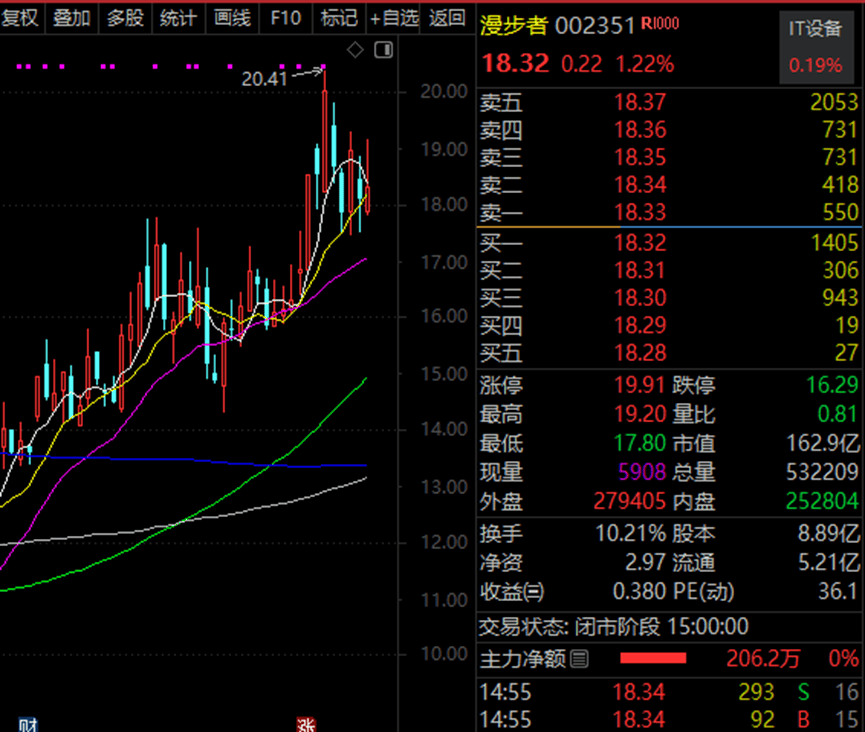Click the R1000 tag beside stock code
Screen dimensions: 865x732
point(660,24)
